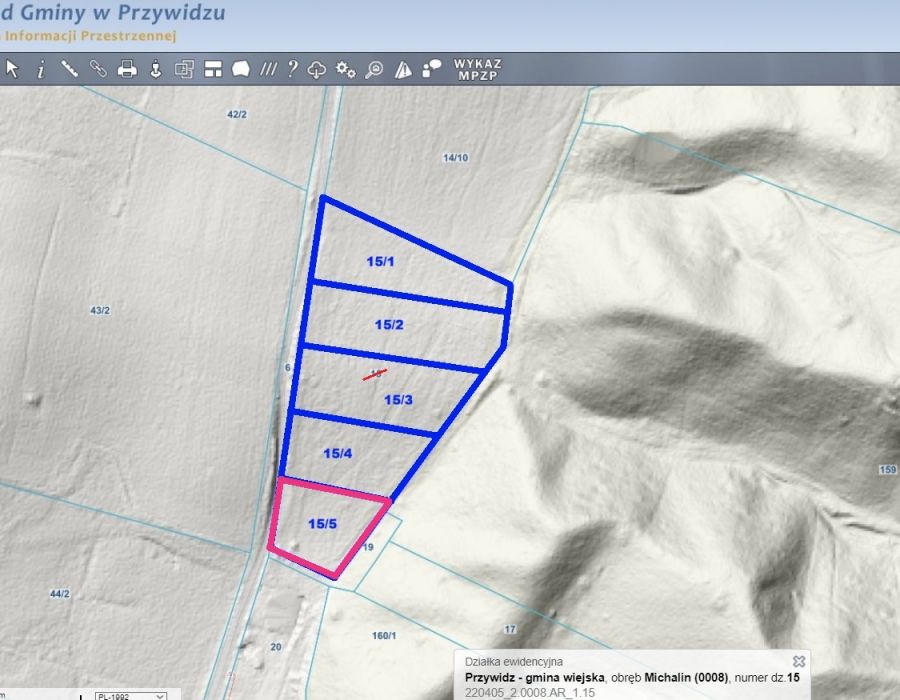Click parcel 15/5 highlighted in pink

click(320, 525)
